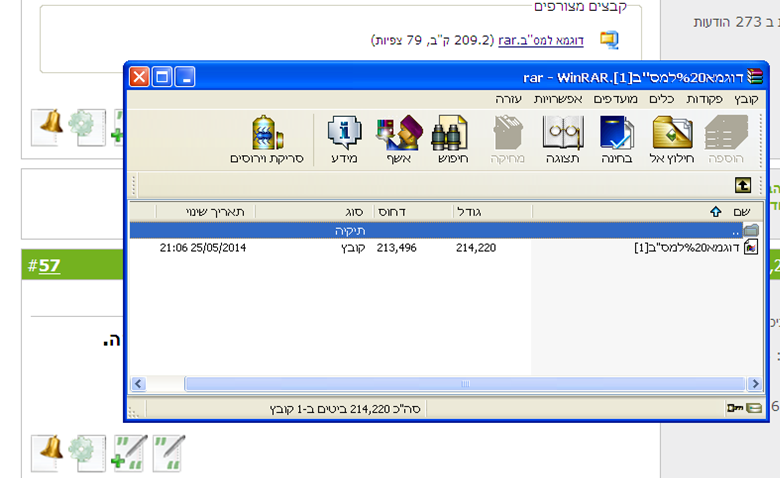Screen dimensions: 780x478
Task: Launch the Wizard (אשף) icon
Action: tap(399, 139)
